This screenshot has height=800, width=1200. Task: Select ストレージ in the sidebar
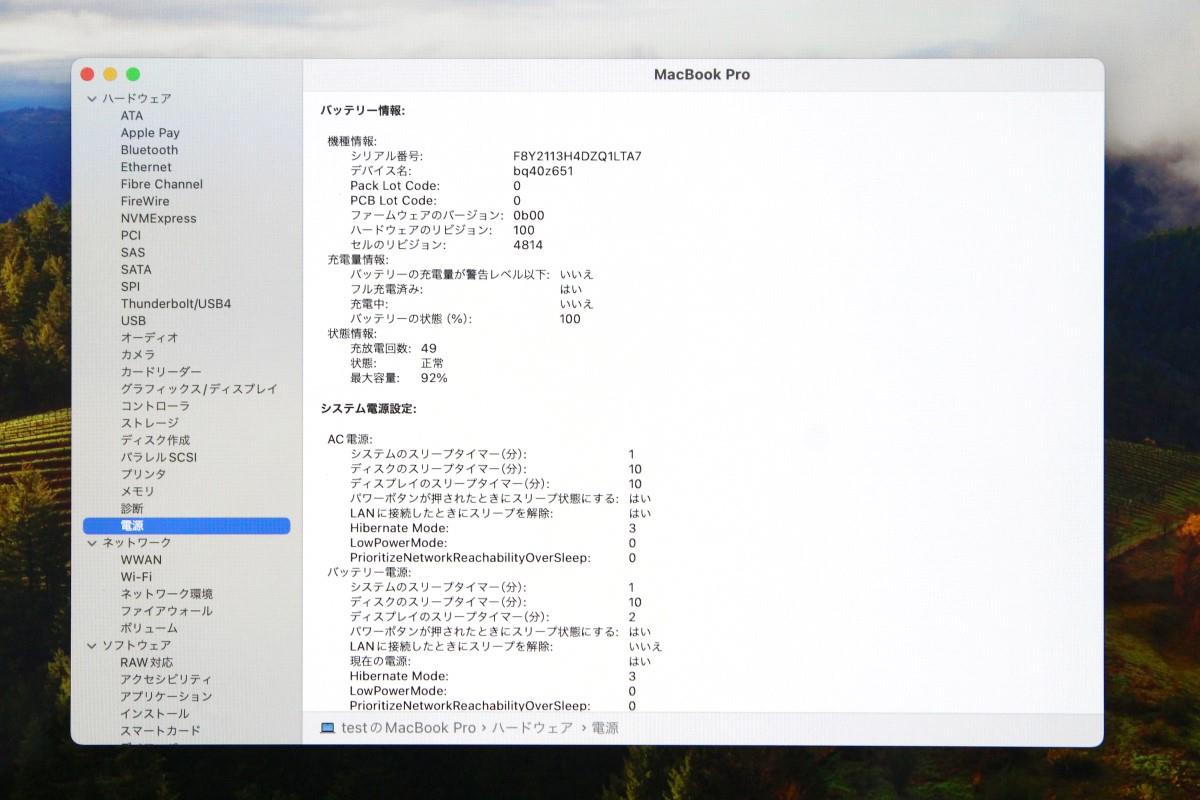click(x=149, y=422)
